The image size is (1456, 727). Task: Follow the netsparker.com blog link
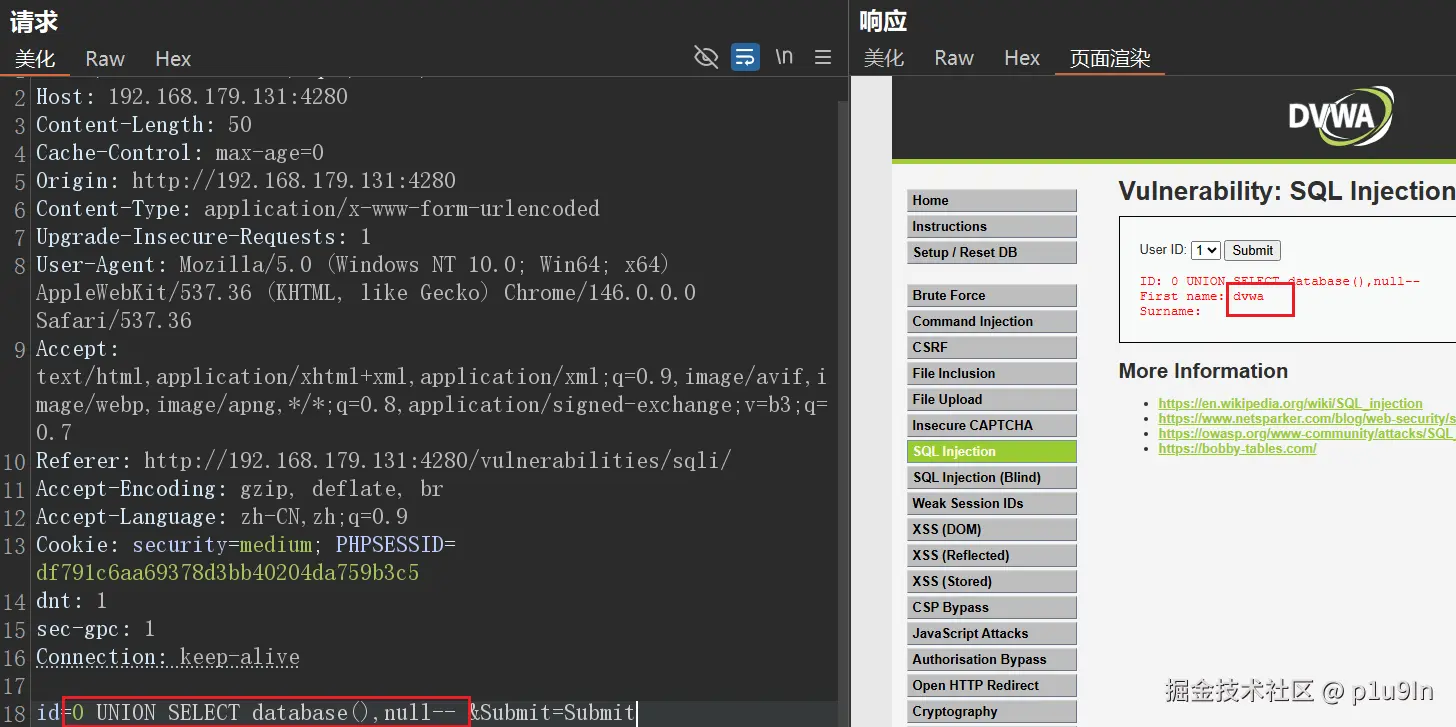1307,419
